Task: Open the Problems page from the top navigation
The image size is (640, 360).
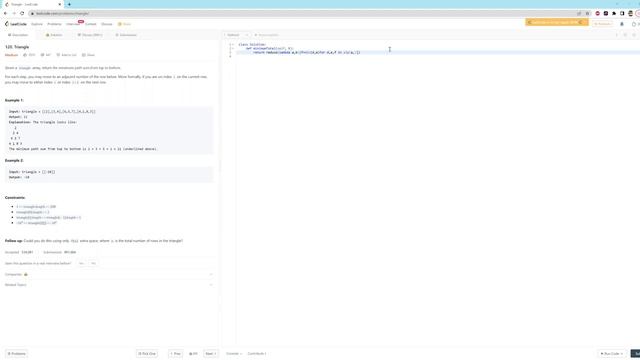Action: pyautogui.click(x=54, y=24)
